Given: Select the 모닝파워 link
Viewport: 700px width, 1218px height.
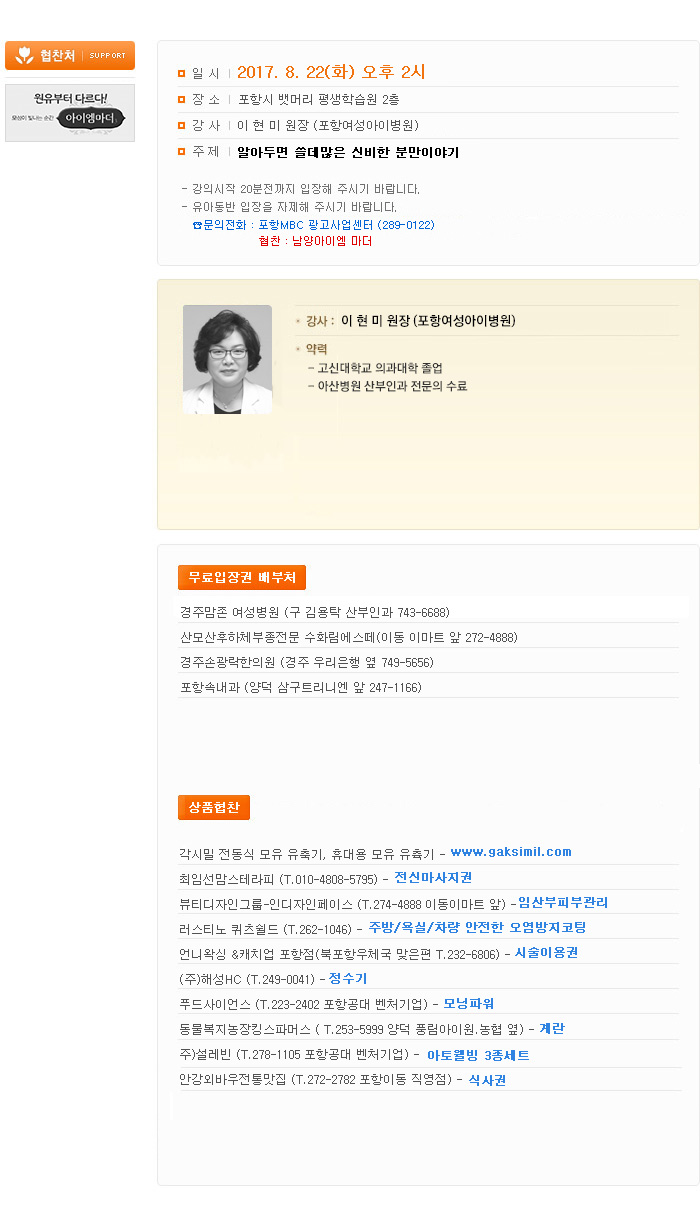Looking at the screenshot, I should point(469,1003).
